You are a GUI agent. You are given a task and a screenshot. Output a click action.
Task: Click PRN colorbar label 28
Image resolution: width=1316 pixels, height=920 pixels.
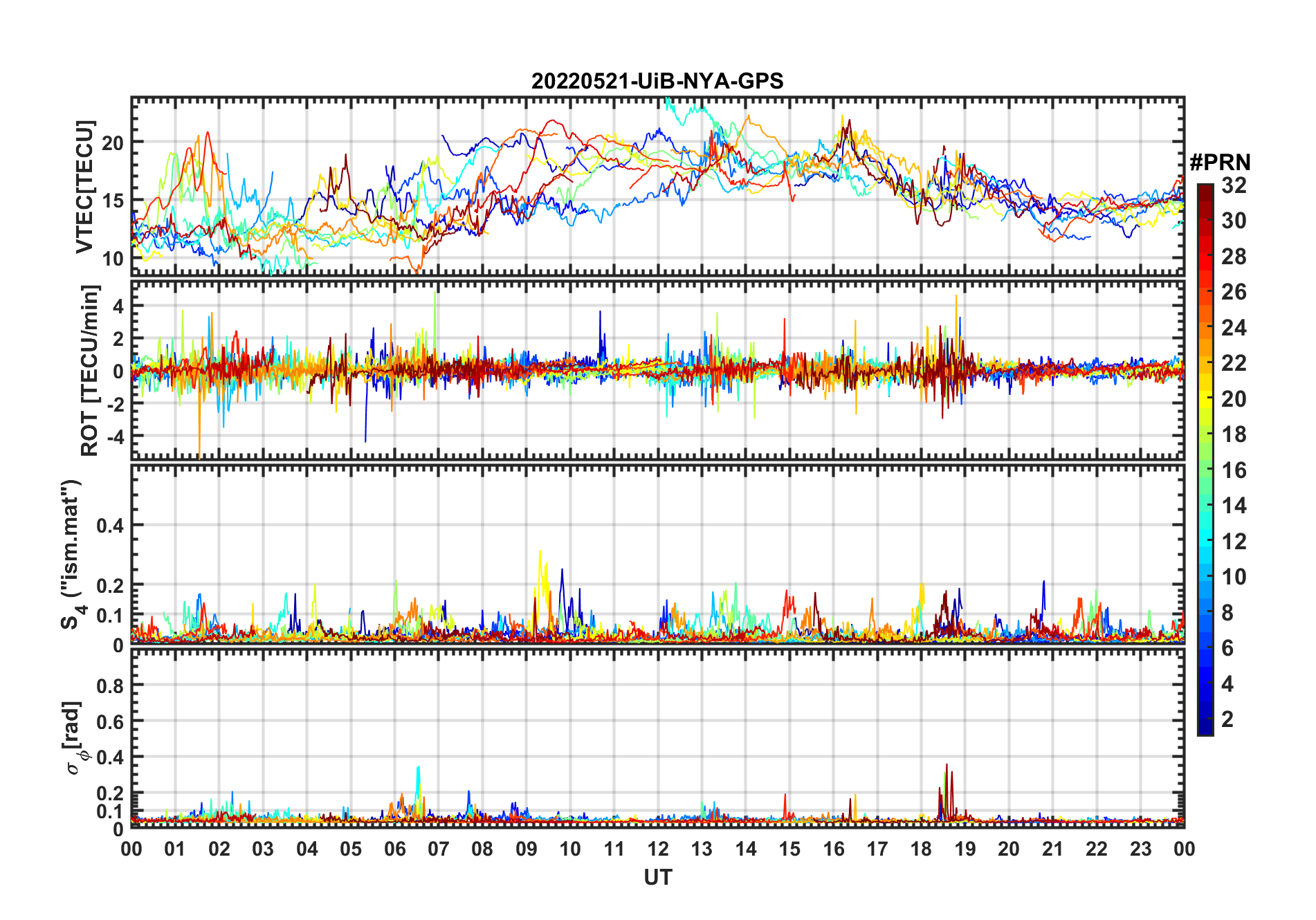(1234, 257)
